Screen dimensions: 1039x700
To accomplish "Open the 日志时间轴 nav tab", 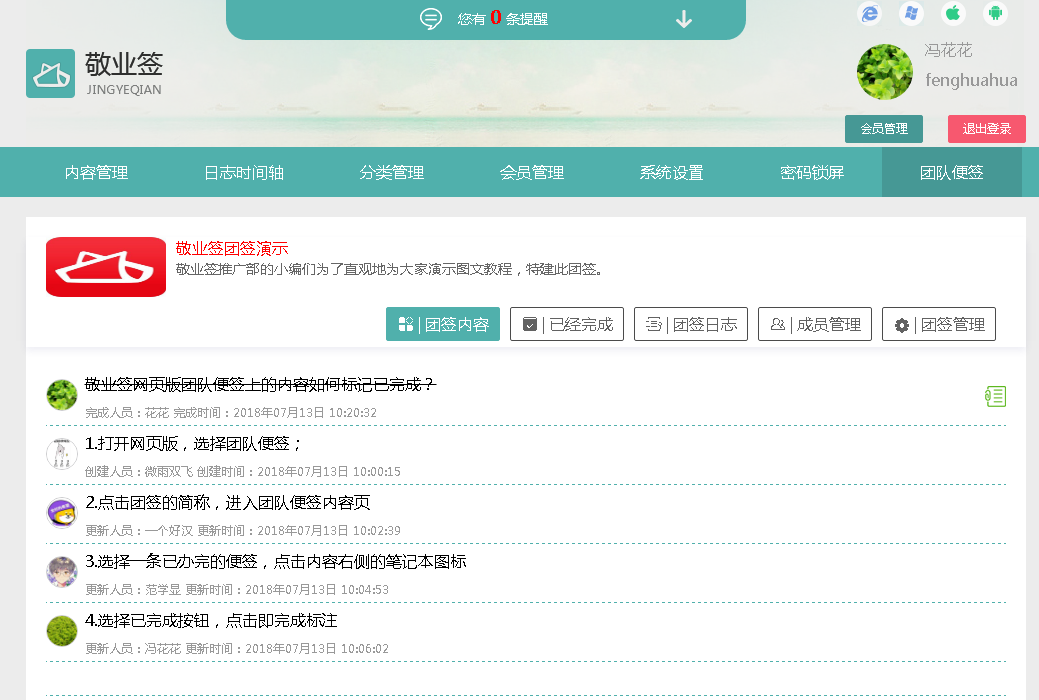I will 244,172.
